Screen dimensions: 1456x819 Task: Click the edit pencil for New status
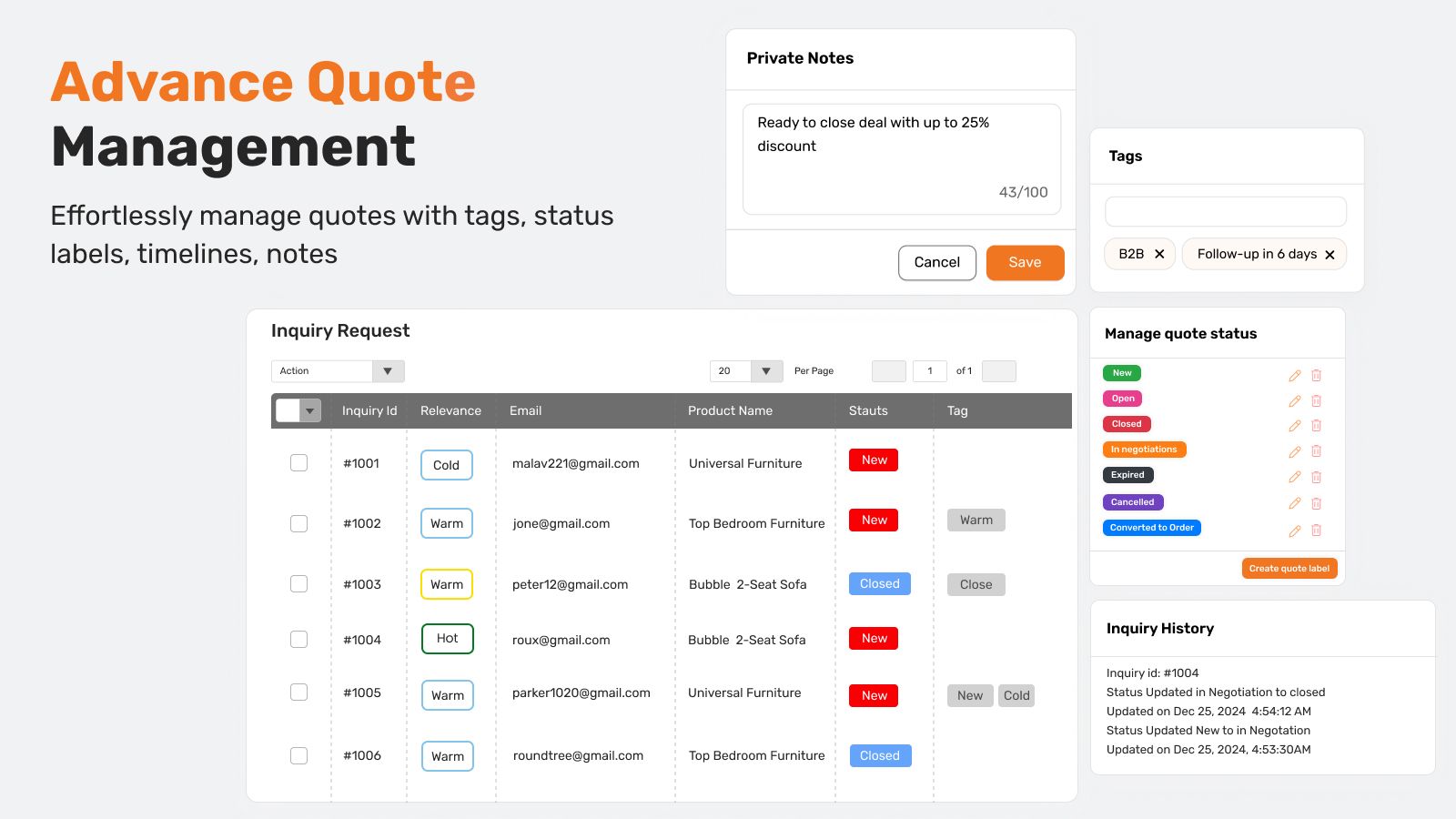(1294, 376)
